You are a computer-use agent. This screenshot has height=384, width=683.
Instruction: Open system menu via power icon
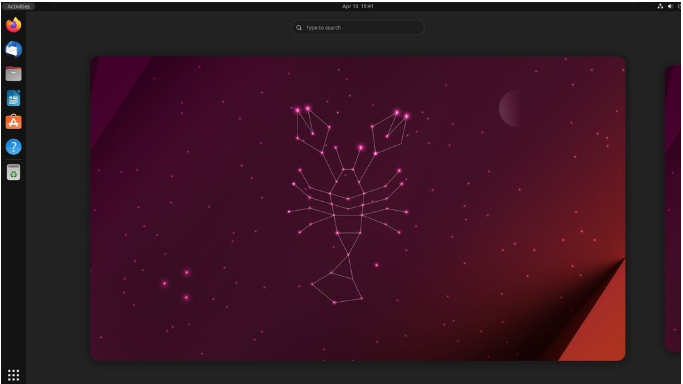(680, 6)
